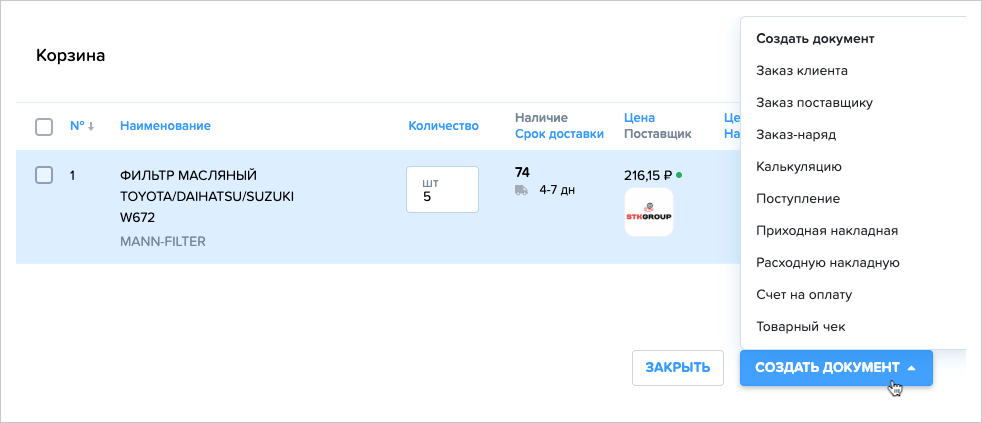982x423 pixels.
Task: Pick Приходная накладная from the list
Action: pos(827,231)
